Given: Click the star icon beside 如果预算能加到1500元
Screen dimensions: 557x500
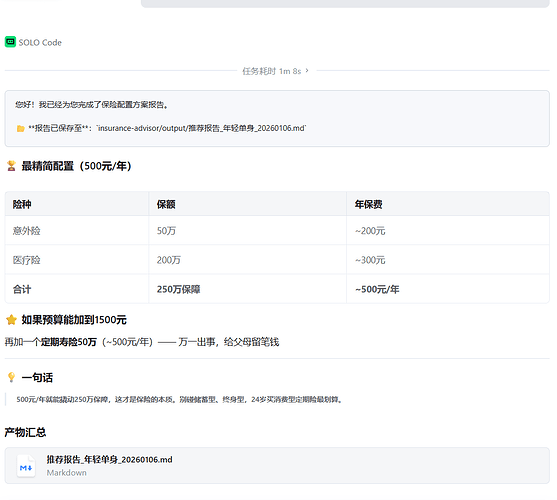Looking at the screenshot, I should [x=11, y=320].
